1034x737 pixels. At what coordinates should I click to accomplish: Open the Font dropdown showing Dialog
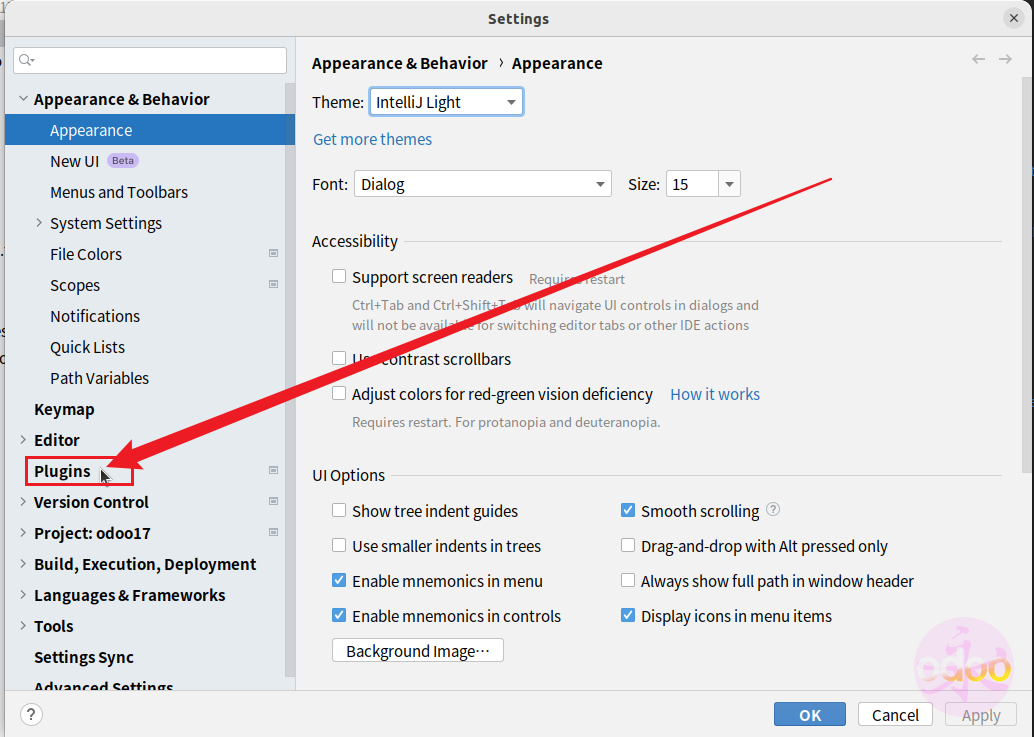click(x=483, y=184)
